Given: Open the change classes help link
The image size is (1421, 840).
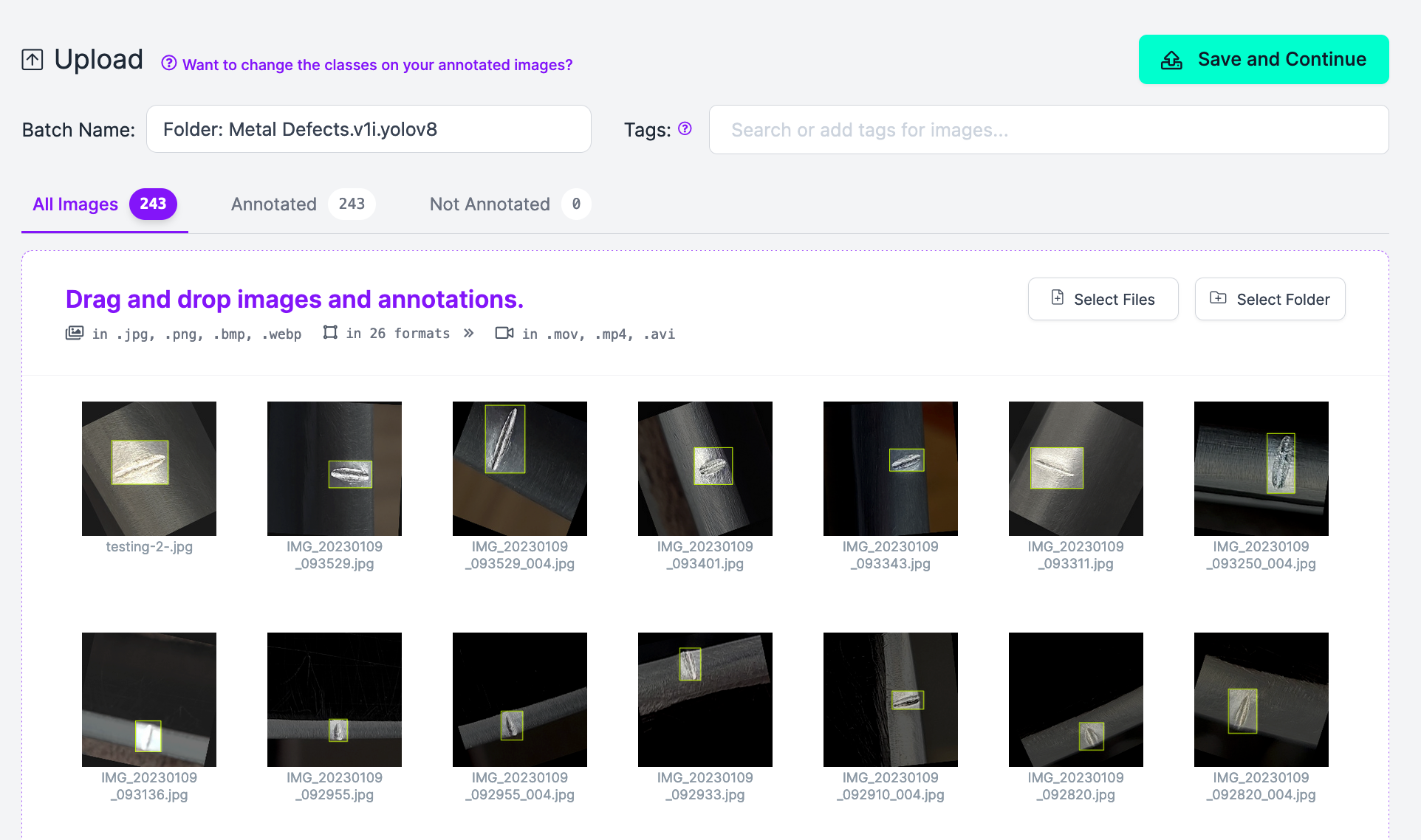Looking at the screenshot, I should tap(377, 65).
